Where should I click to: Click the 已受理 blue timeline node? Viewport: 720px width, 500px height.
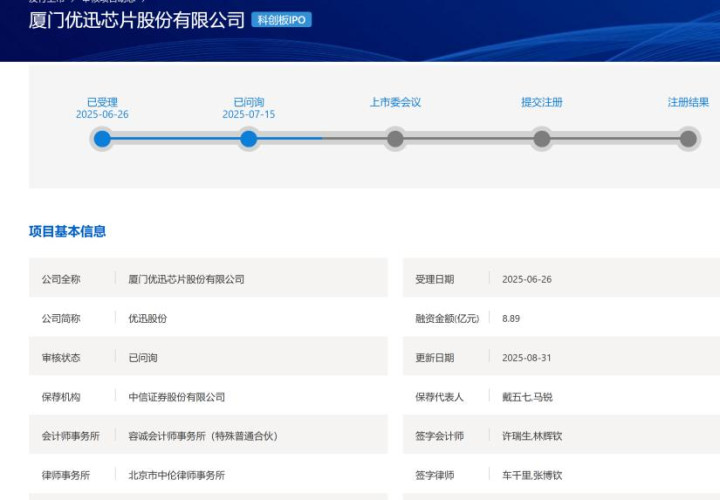click(102, 139)
